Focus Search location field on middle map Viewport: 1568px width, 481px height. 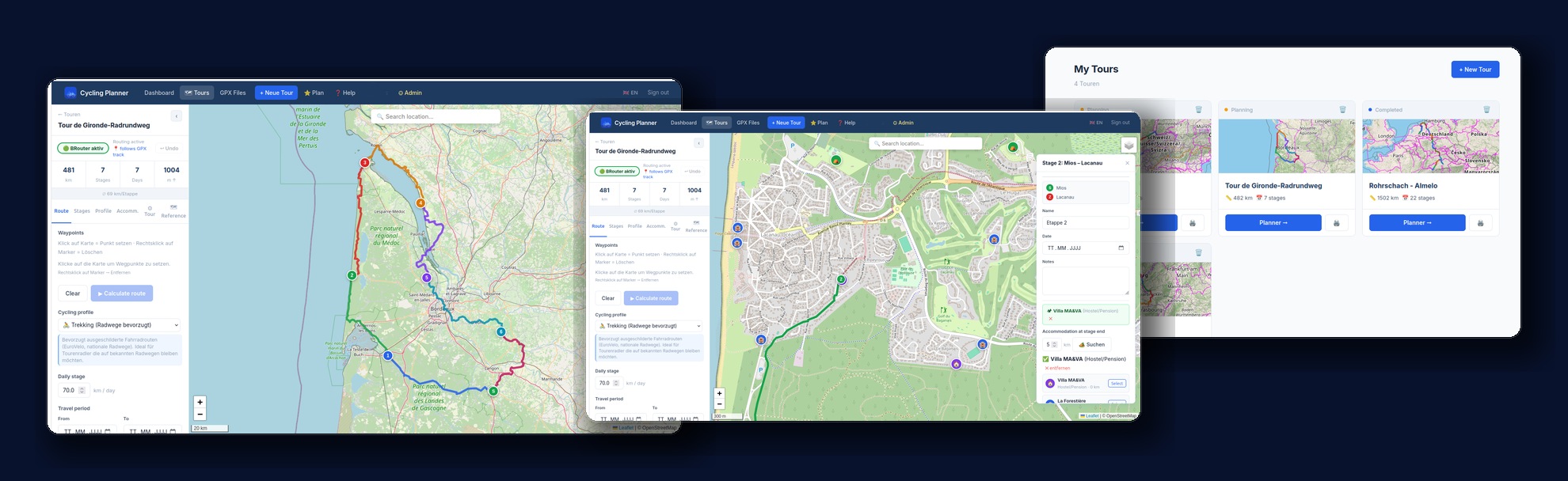(925, 143)
